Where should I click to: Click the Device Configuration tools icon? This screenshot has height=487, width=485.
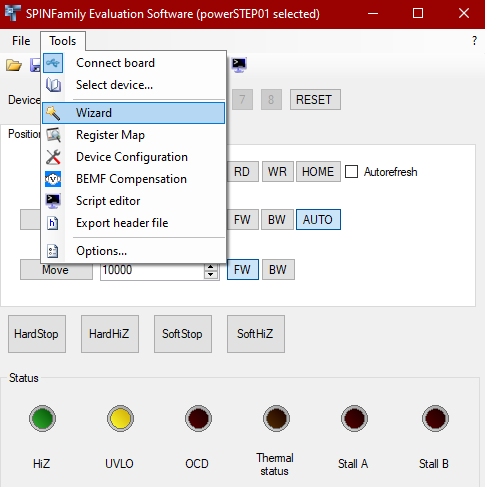[53, 157]
